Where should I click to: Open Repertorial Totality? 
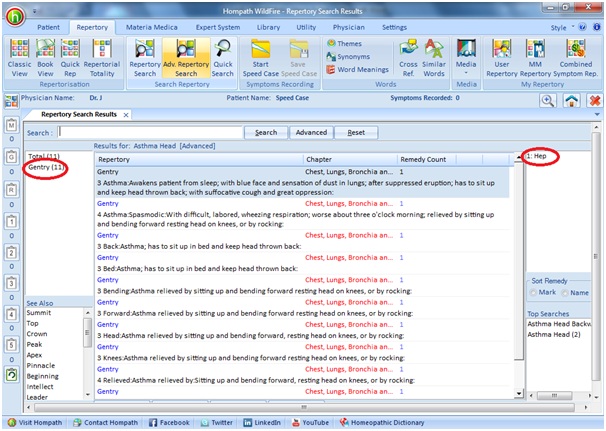point(102,58)
